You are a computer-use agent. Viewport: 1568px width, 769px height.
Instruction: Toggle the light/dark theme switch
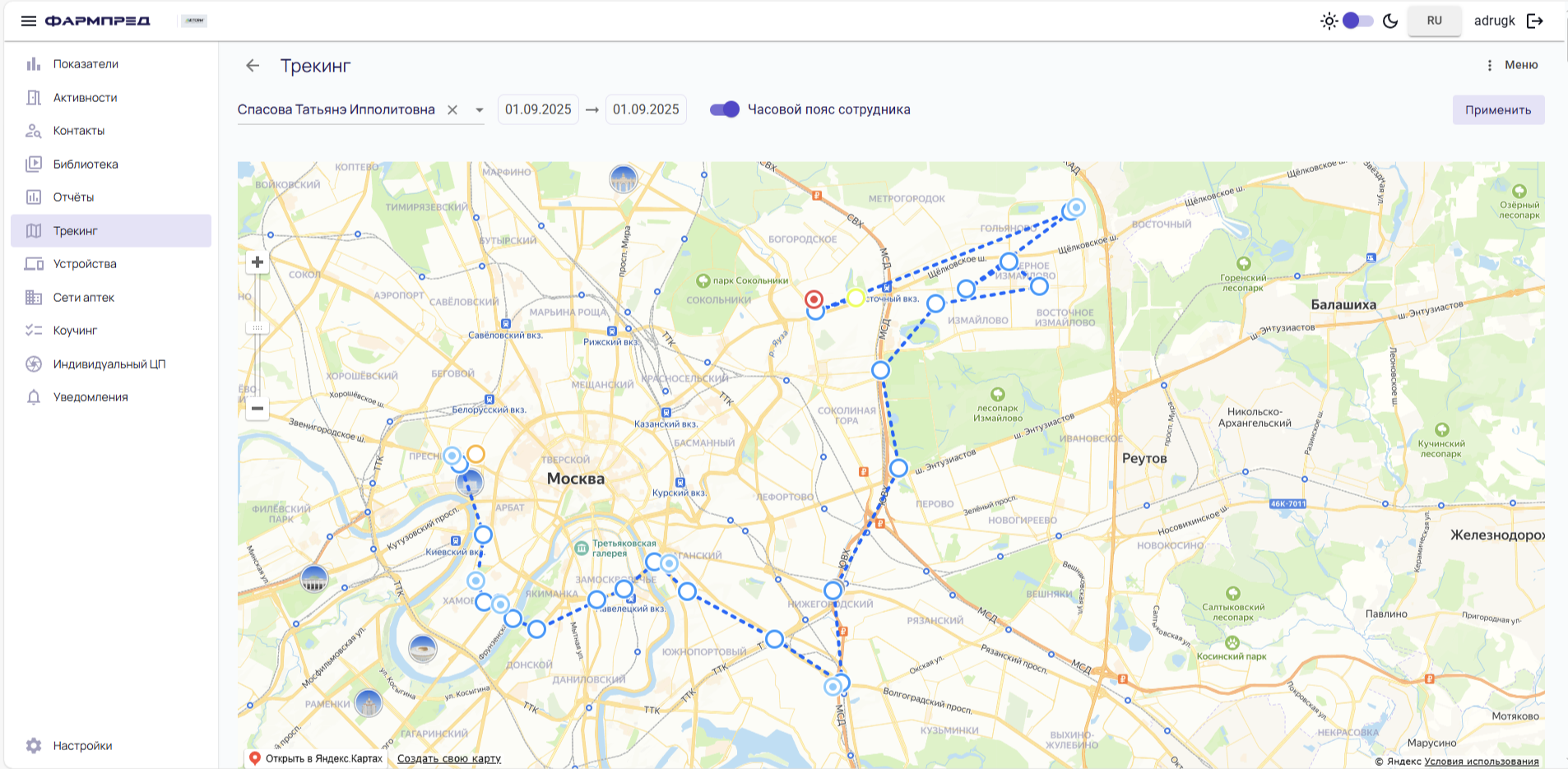tap(1357, 21)
